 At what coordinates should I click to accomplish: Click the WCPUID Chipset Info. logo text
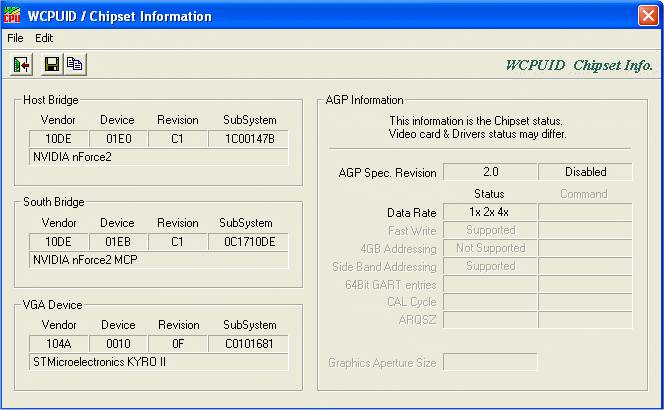pyautogui.click(x=579, y=65)
